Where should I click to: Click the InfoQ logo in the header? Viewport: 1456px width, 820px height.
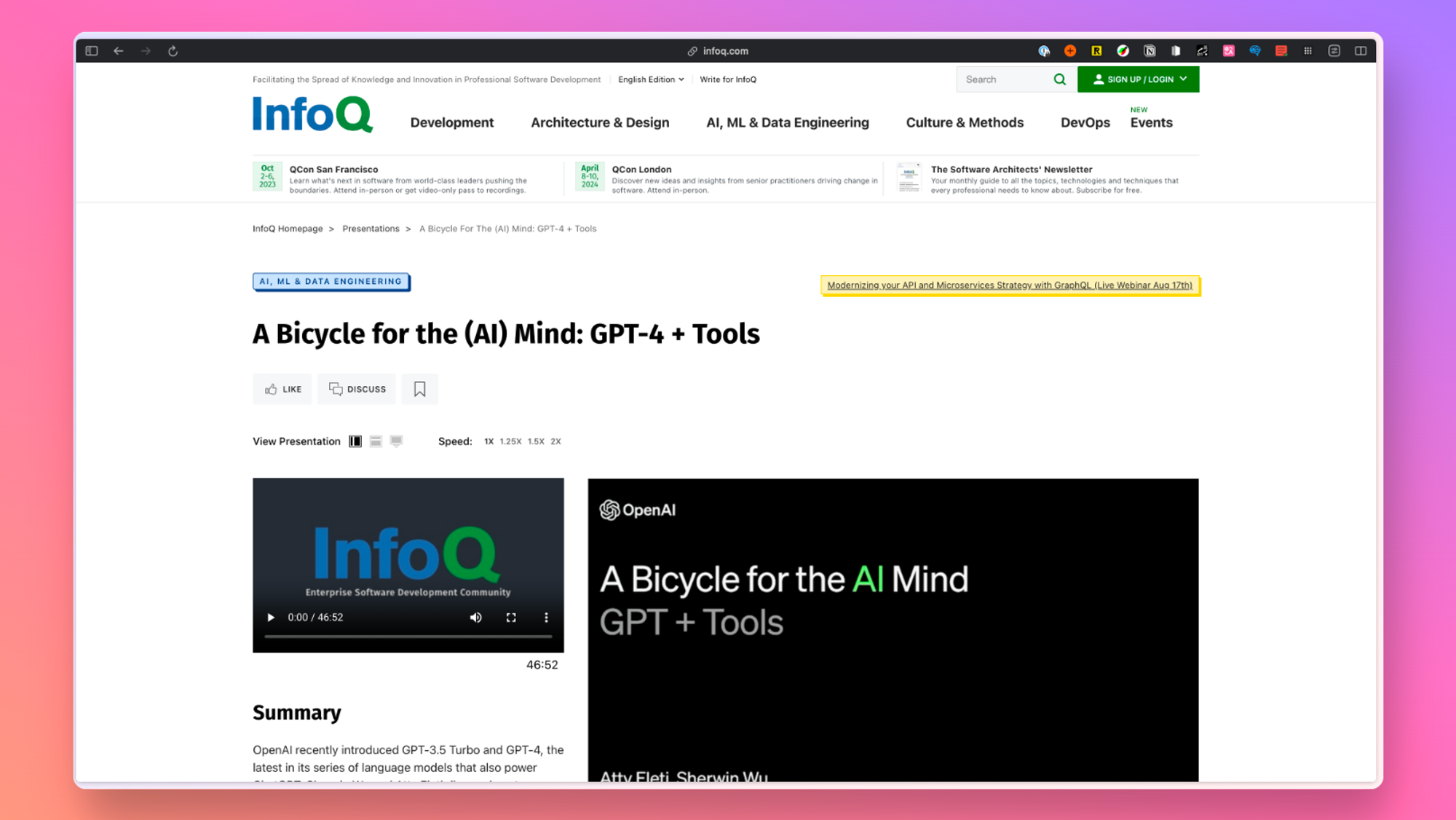(313, 115)
